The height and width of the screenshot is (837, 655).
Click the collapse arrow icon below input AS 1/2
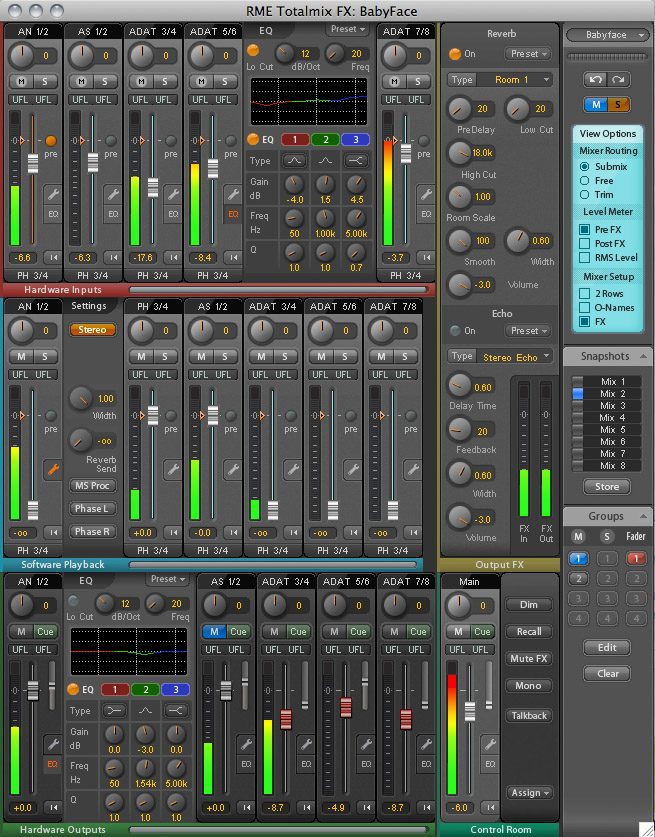click(110, 258)
